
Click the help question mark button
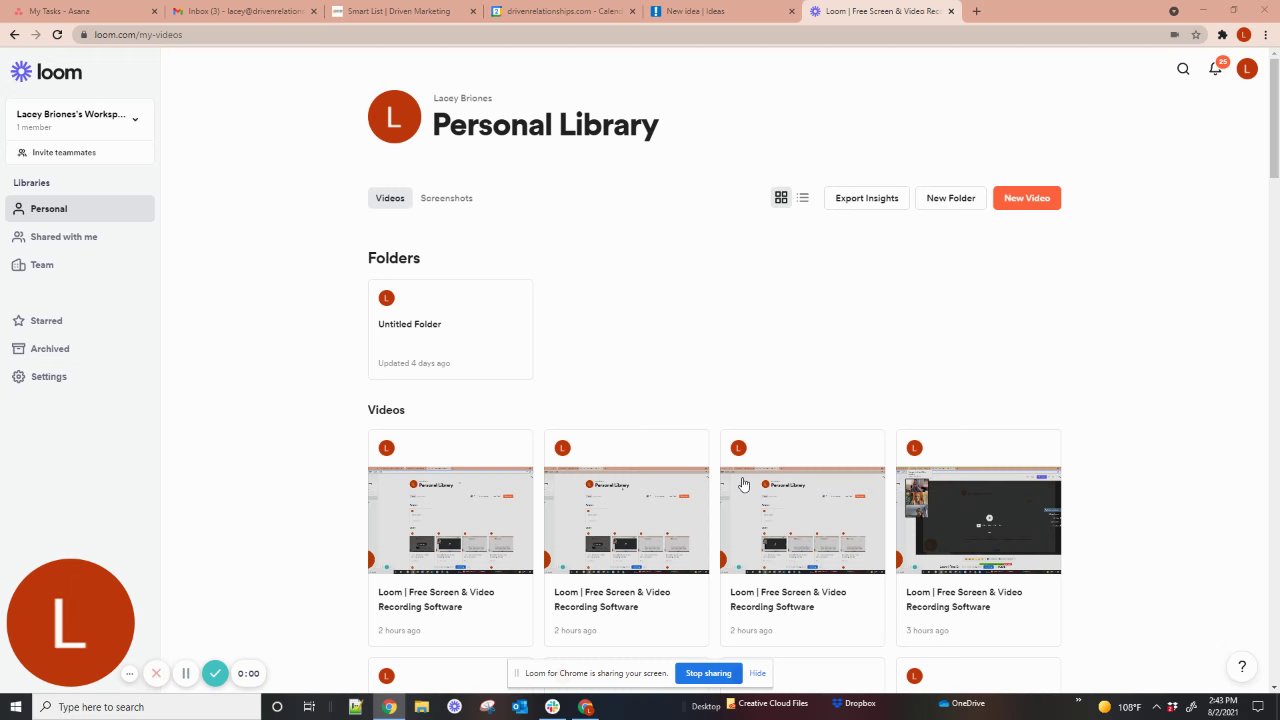1242,667
